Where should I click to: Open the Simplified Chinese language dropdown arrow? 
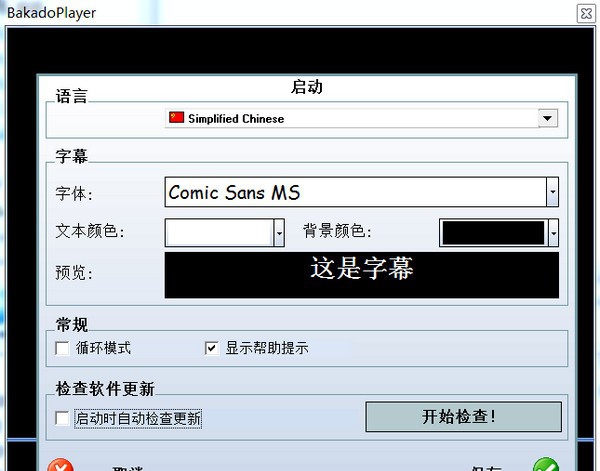pos(548,118)
